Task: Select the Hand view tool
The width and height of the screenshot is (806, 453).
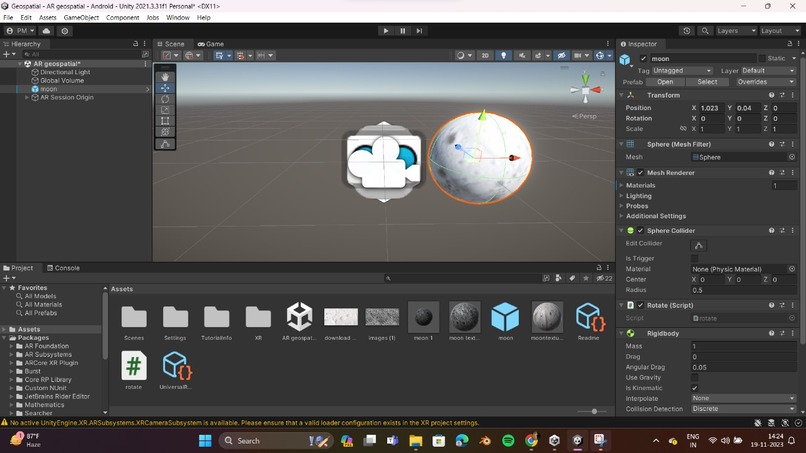Action: tap(165, 77)
